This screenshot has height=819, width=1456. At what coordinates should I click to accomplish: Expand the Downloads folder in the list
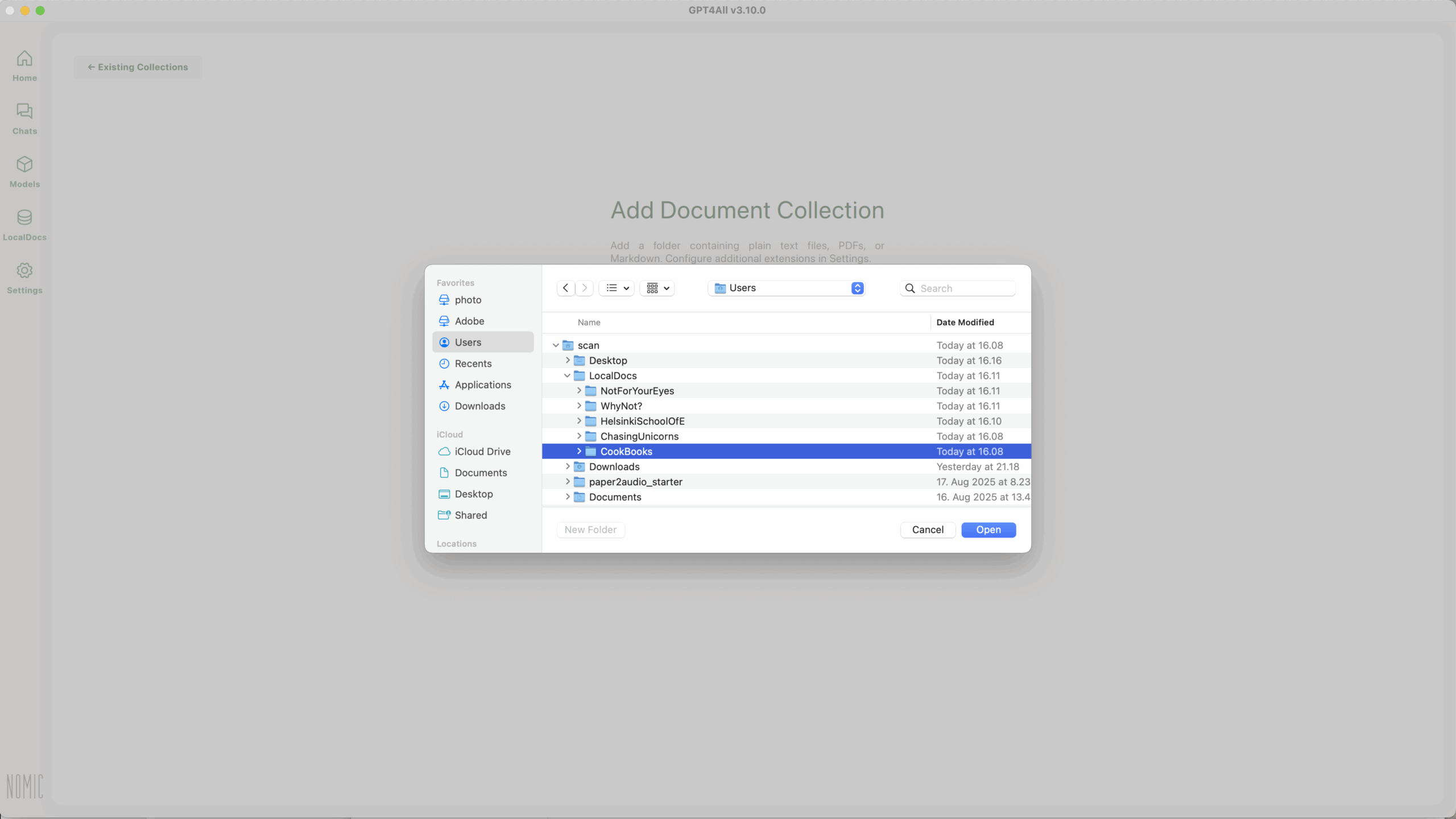click(x=567, y=466)
